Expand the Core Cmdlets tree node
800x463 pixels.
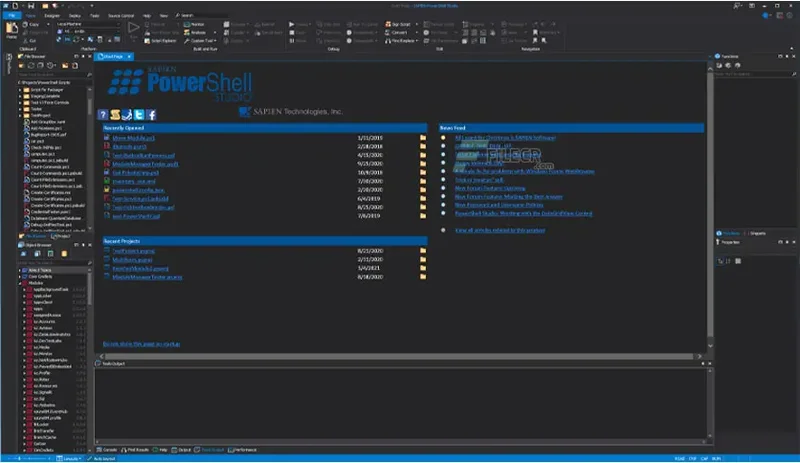coord(20,277)
